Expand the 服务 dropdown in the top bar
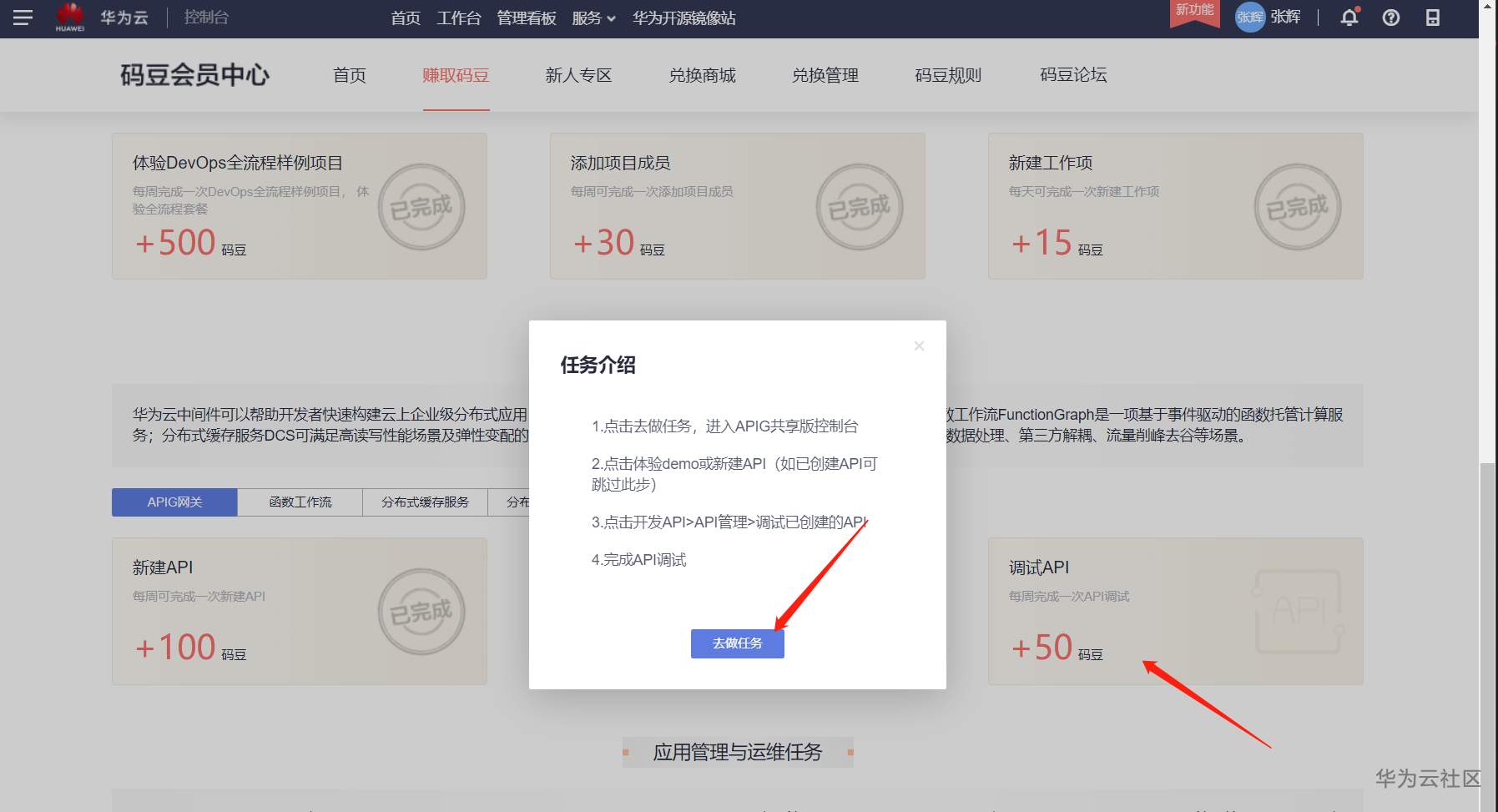Screen dimensions: 1498x812 click(x=594, y=18)
